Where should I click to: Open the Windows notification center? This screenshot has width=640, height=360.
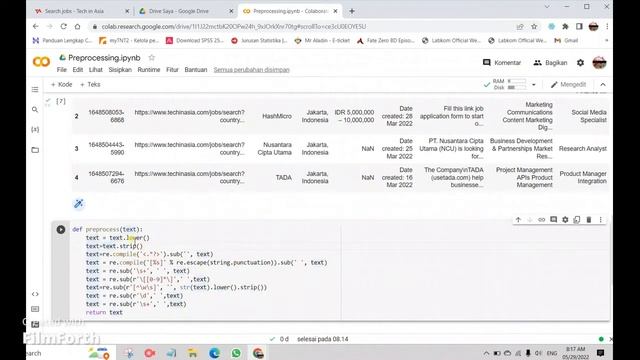pos(600,353)
